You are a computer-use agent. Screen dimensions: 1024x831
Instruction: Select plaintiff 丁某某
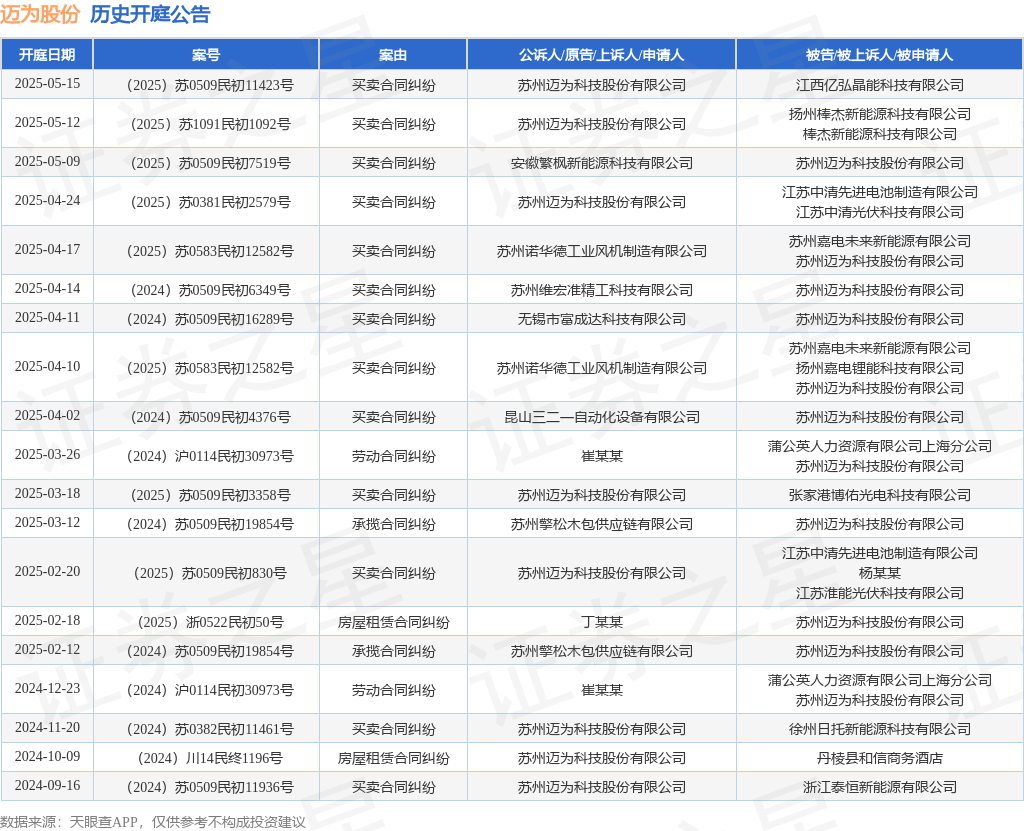pos(601,623)
